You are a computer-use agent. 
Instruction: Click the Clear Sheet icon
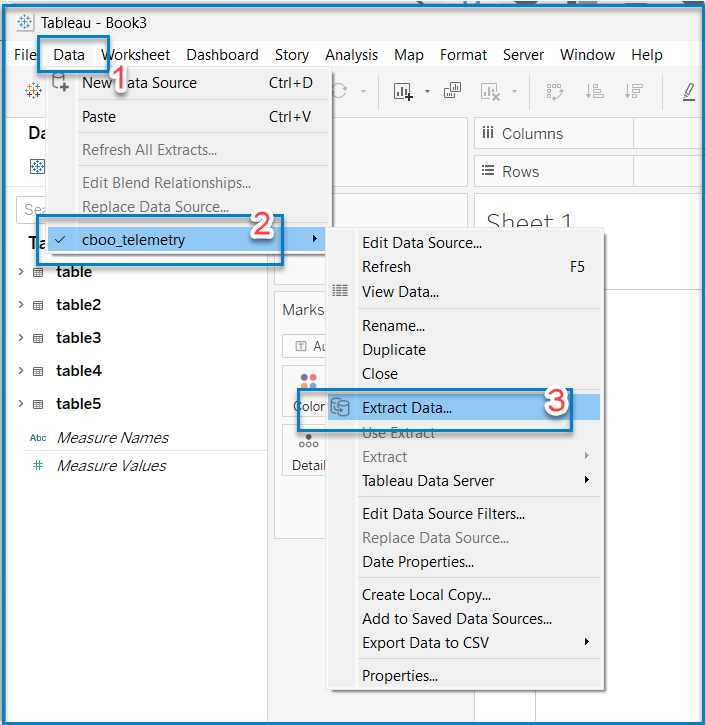click(490, 91)
